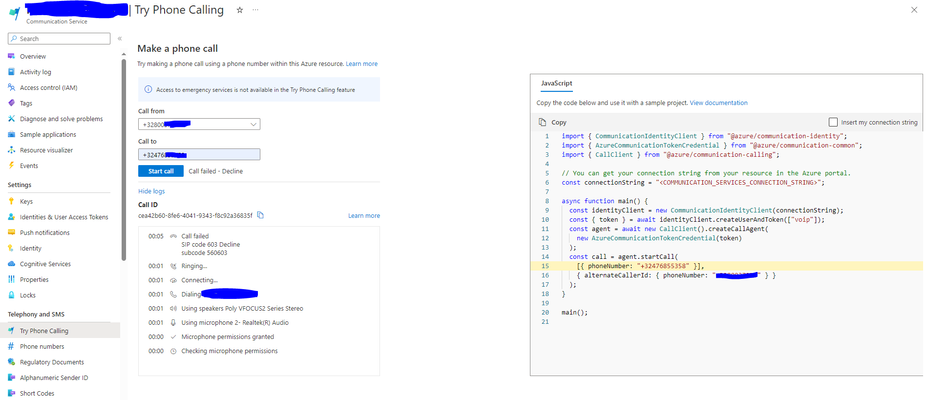This screenshot has height=400, width=928.
Task: Open the Overview sidebar item
Action: tap(33, 56)
